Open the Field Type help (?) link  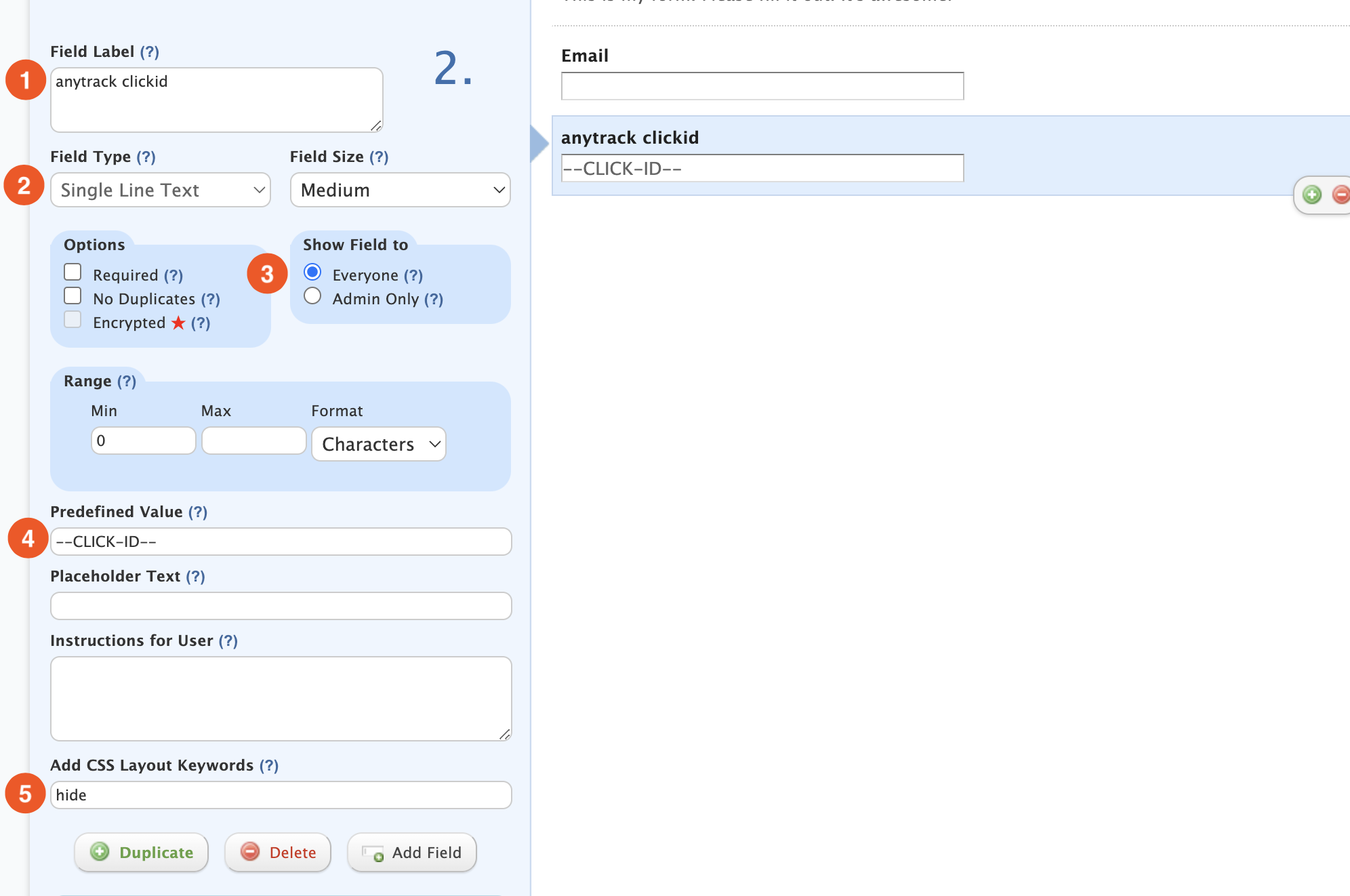coord(146,157)
